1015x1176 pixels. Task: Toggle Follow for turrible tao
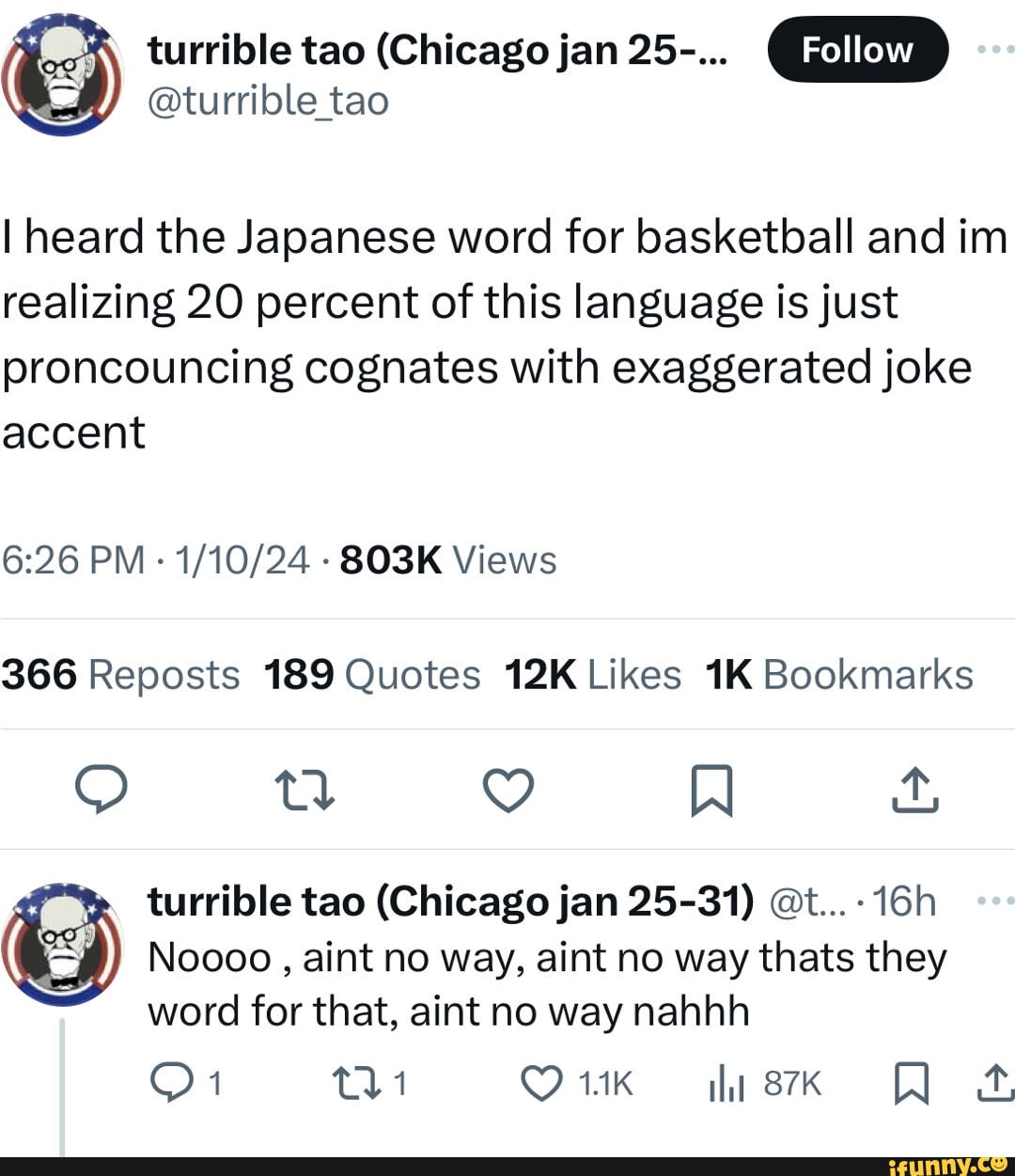tap(857, 50)
